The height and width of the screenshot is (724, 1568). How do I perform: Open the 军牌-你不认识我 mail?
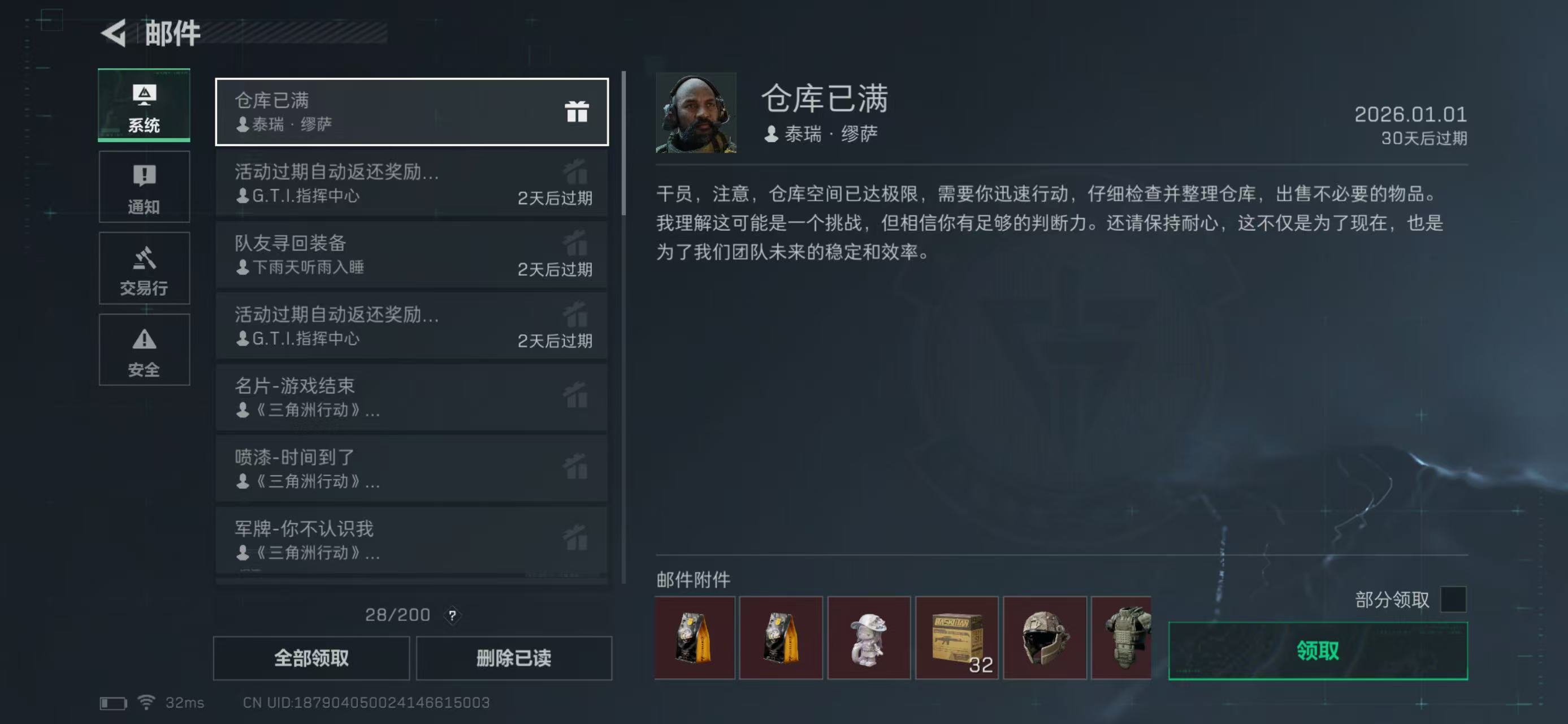point(412,540)
